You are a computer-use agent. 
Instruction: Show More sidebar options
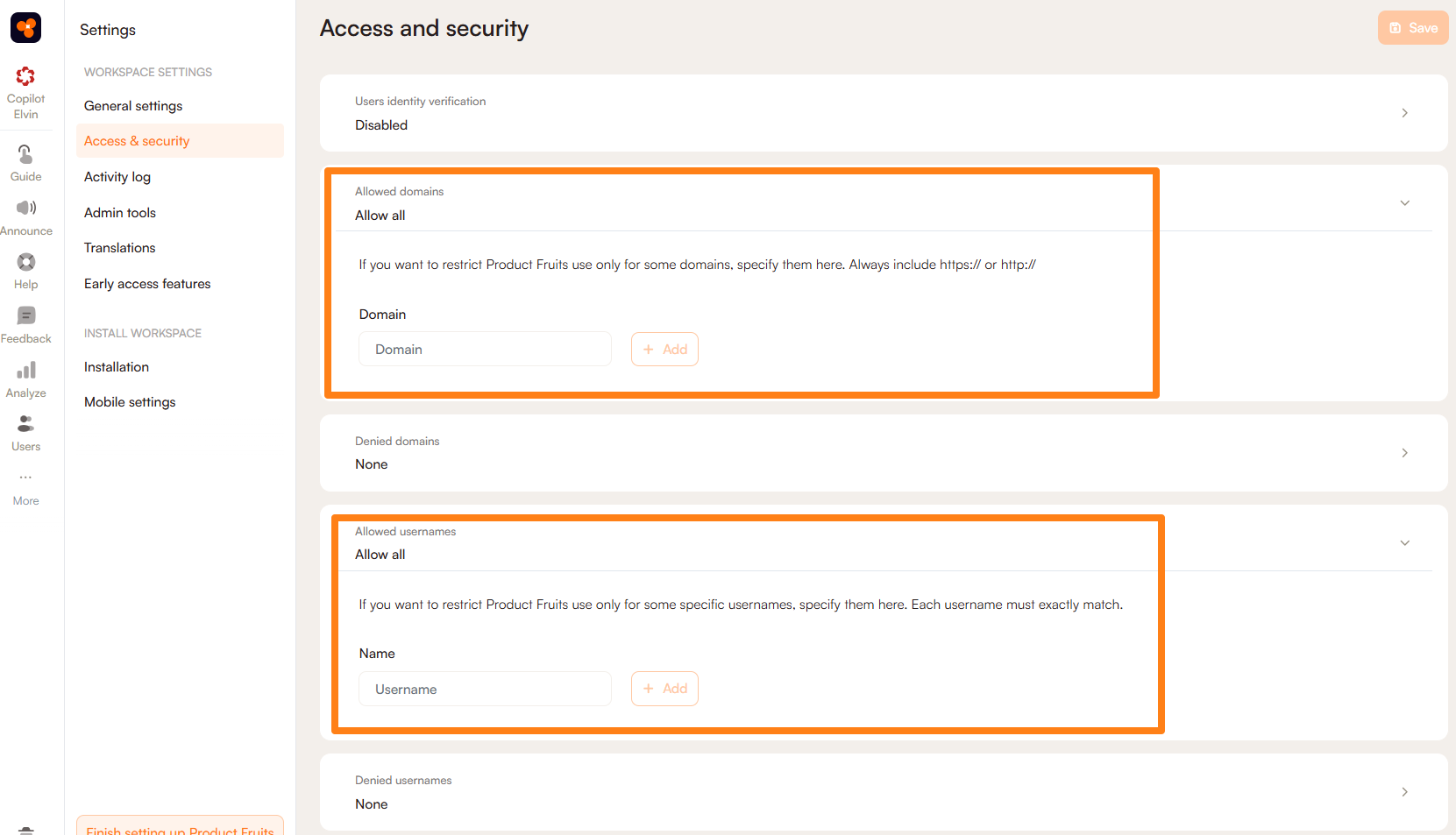(25, 478)
